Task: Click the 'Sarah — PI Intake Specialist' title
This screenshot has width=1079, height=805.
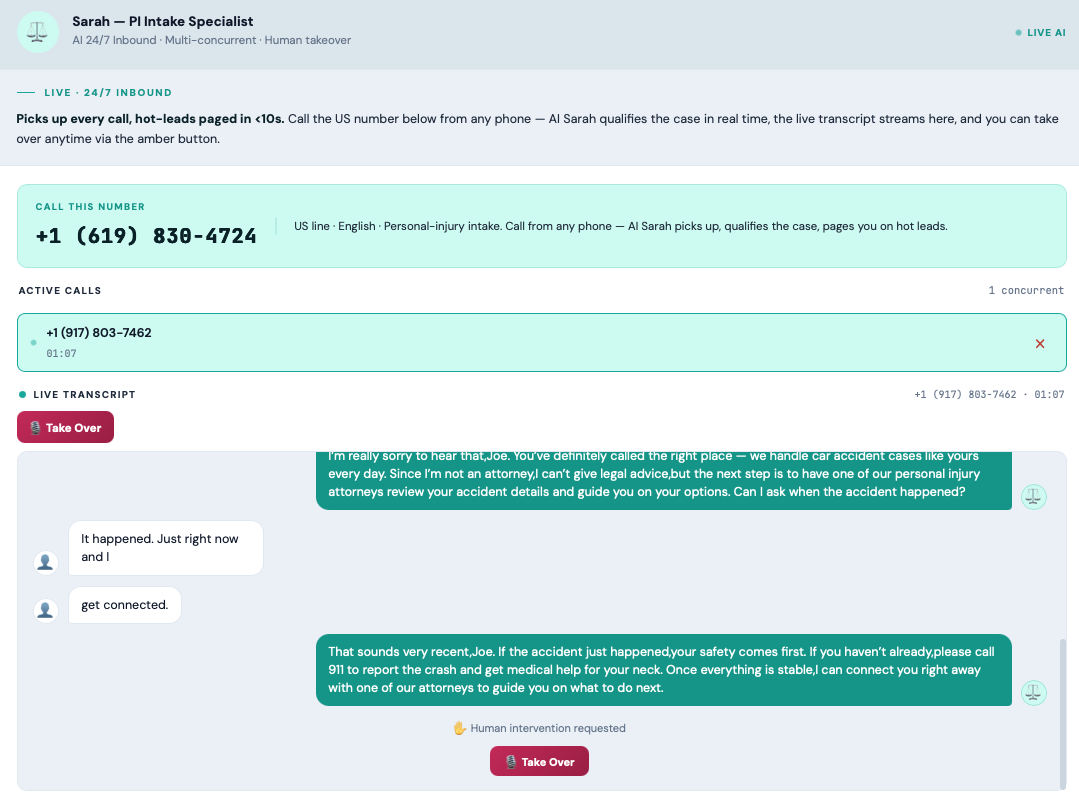Action: pyautogui.click(x=162, y=21)
